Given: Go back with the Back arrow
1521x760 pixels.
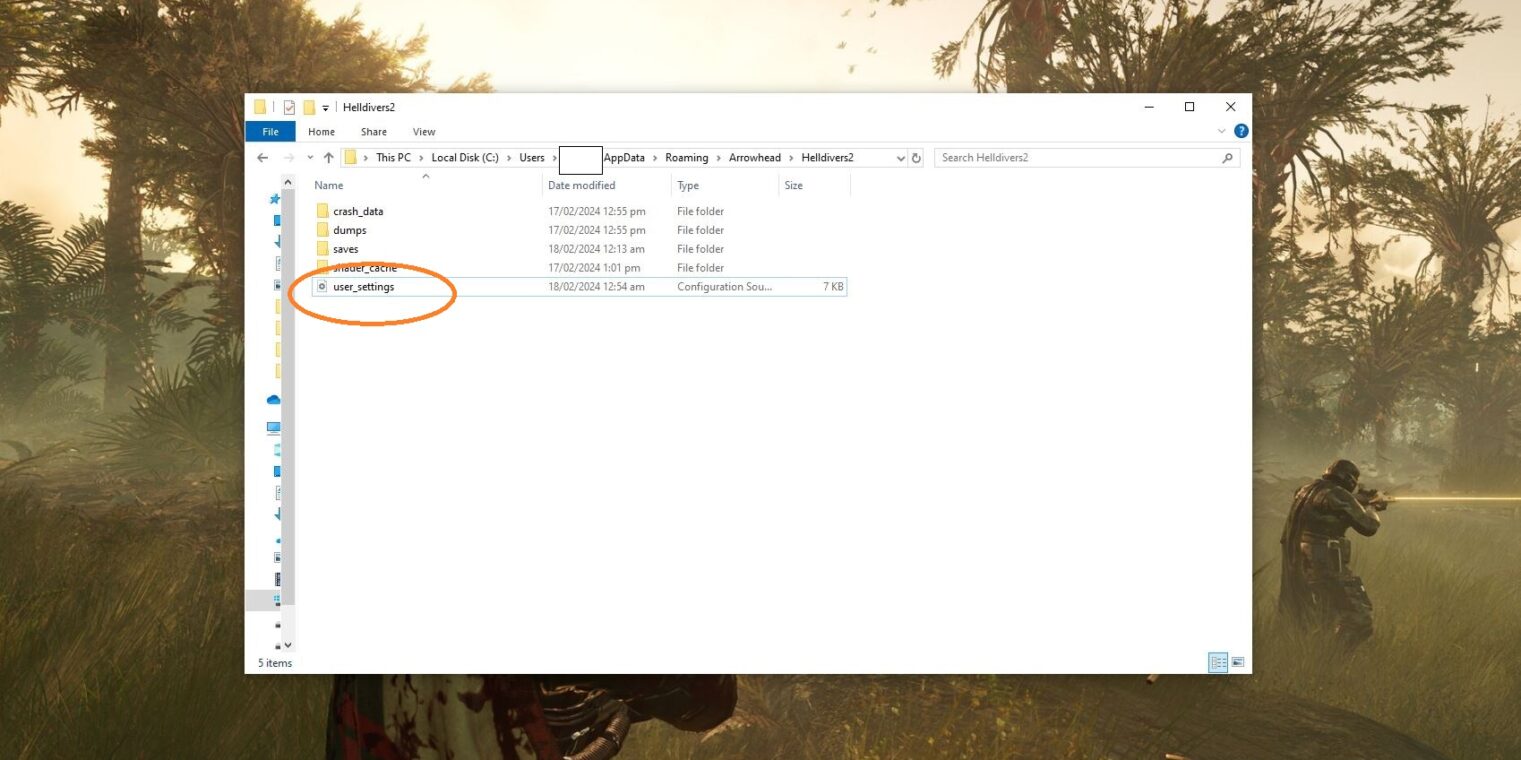Looking at the screenshot, I should pos(262,158).
